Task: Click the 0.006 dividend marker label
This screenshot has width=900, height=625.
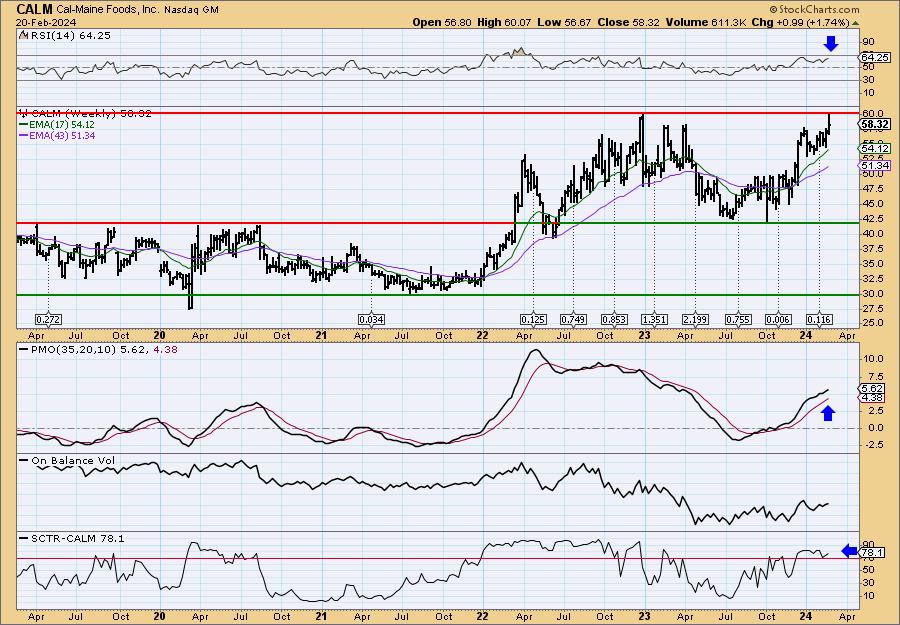Action: (x=778, y=319)
